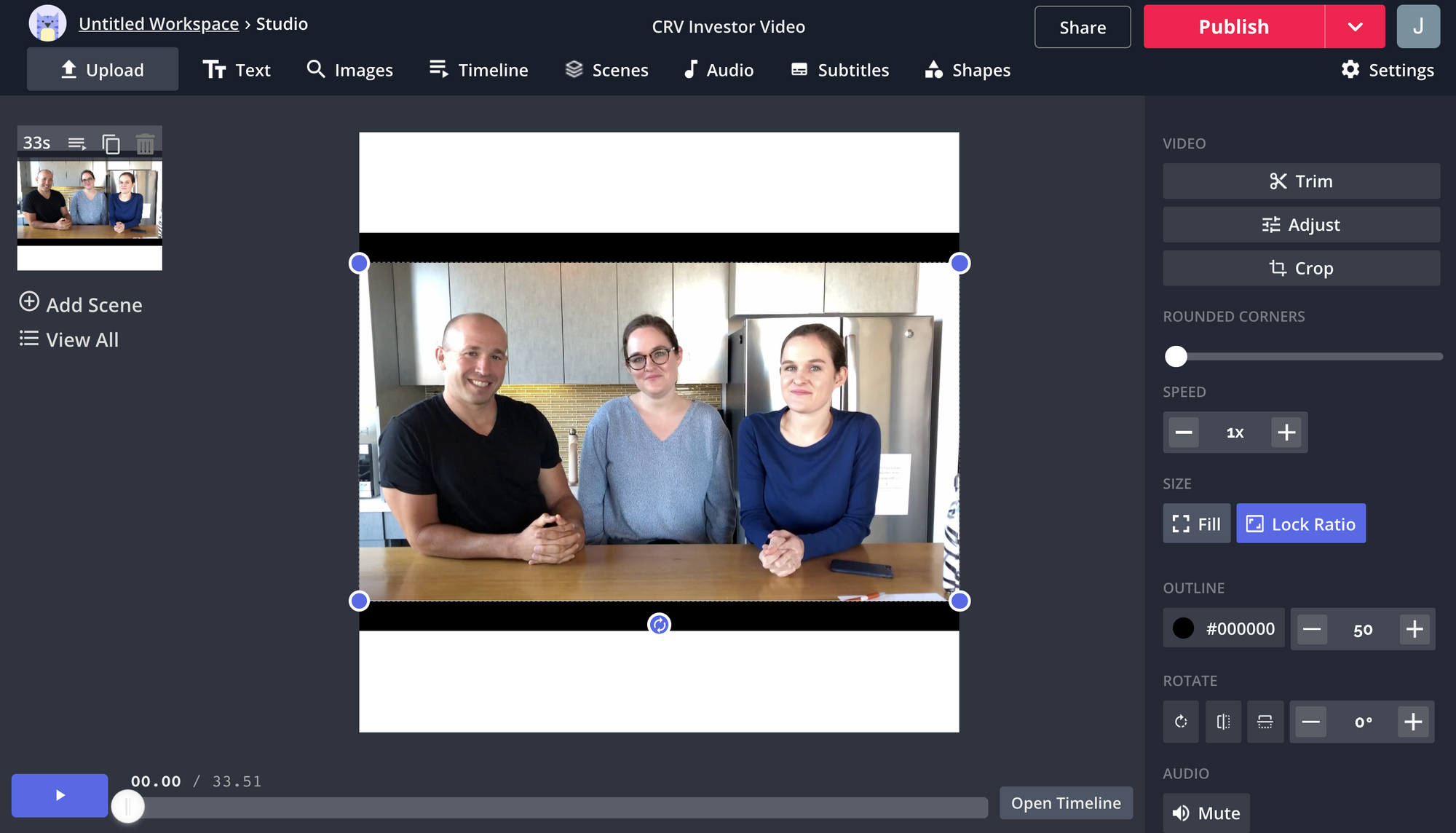Click the Share button
The image size is (1456, 833).
click(1083, 27)
